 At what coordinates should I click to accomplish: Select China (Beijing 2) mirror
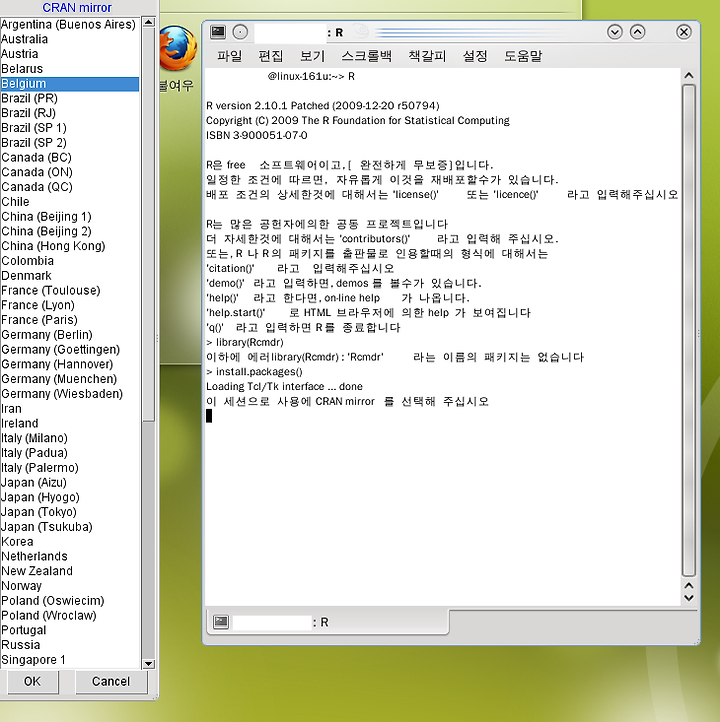[x=70, y=231]
